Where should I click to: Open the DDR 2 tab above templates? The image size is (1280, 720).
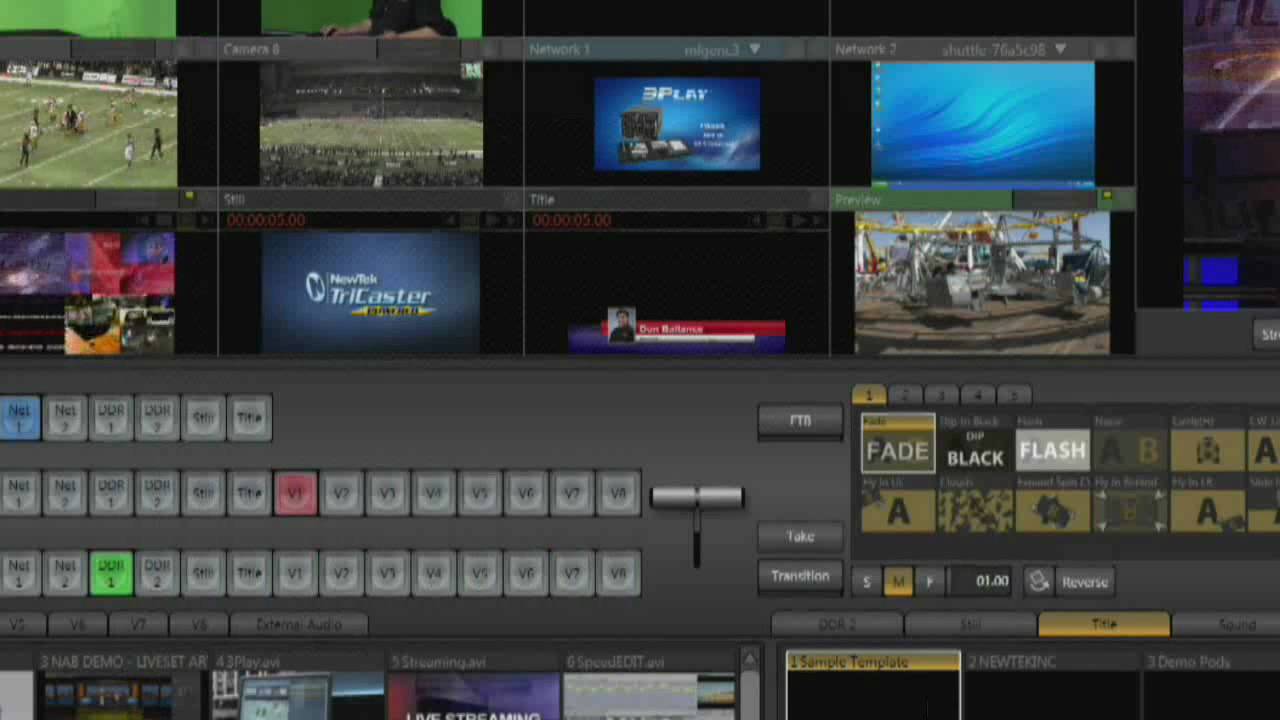click(x=837, y=625)
